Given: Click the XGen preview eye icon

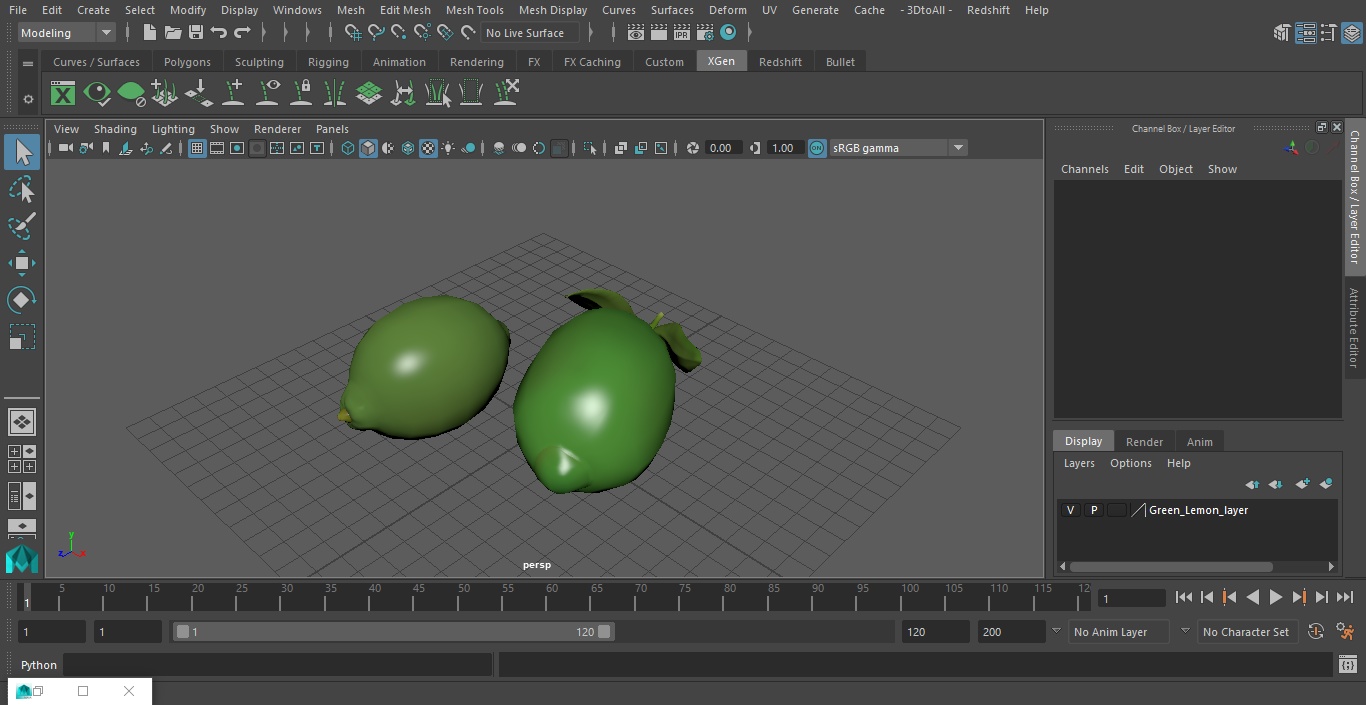Looking at the screenshot, I should [97, 94].
